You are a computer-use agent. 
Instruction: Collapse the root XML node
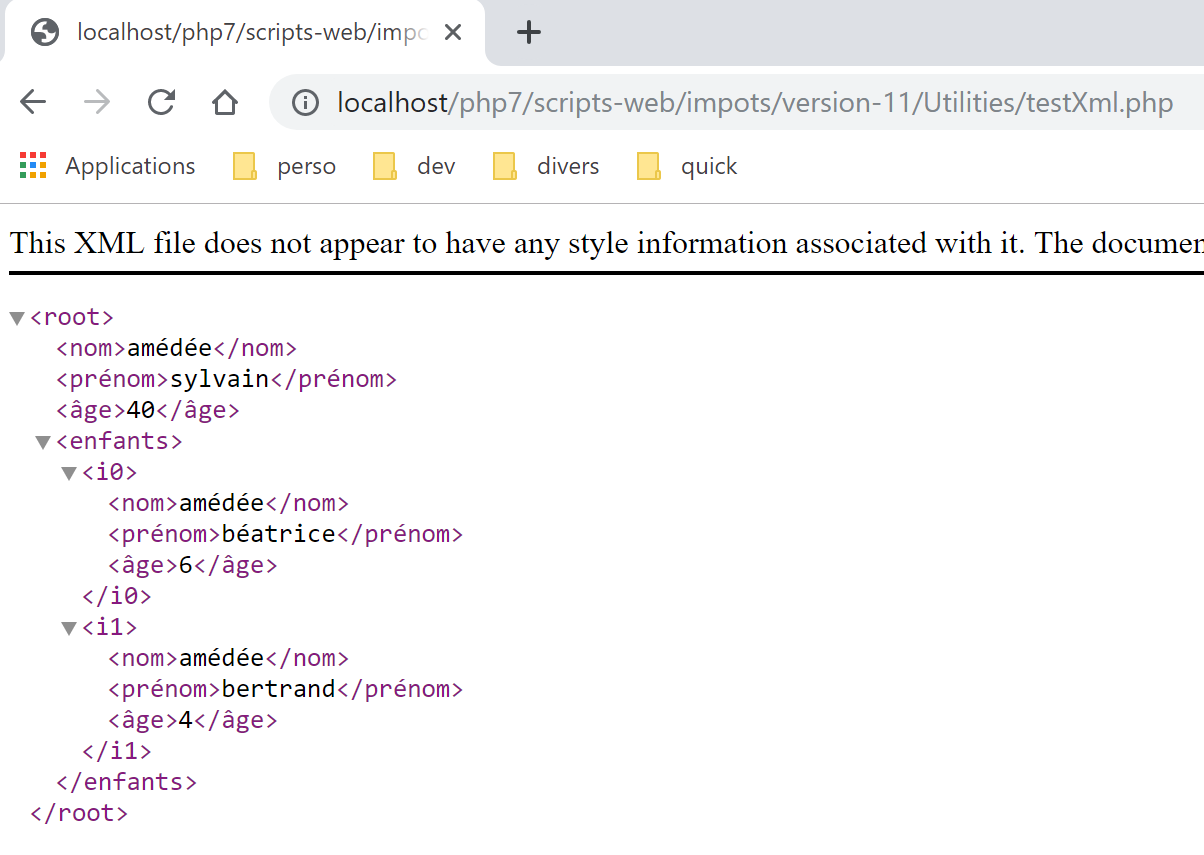coord(17,318)
